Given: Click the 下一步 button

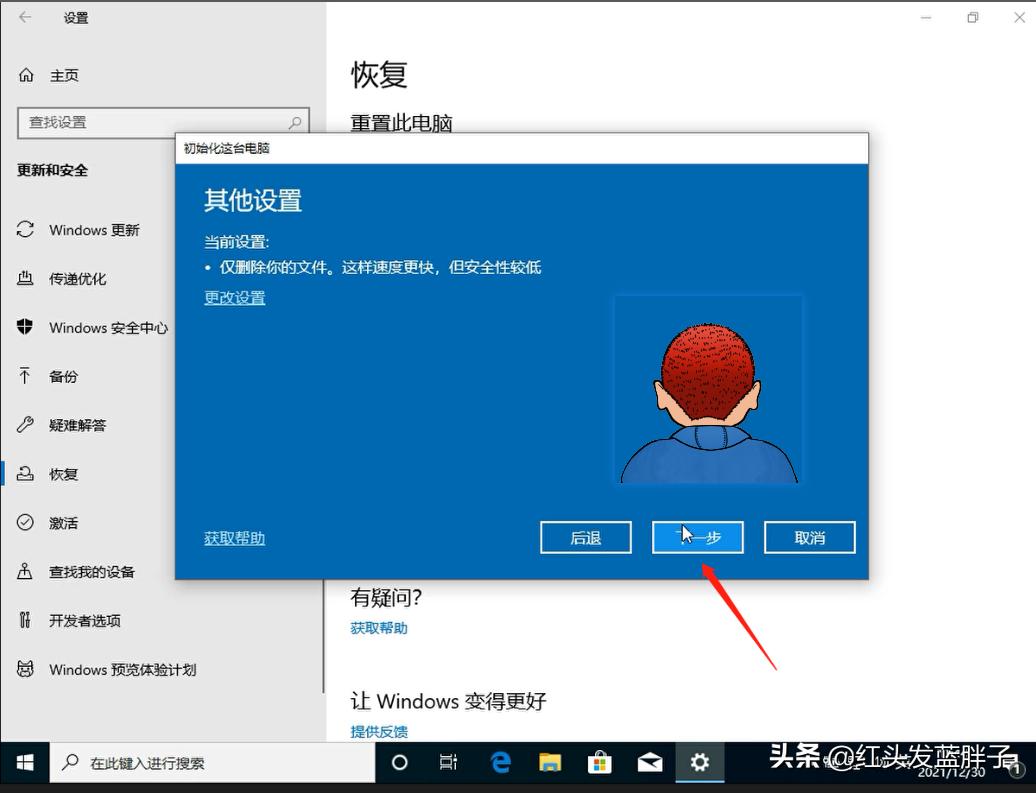Looking at the screenshot, I should pyautogui.click(x=698, y=537).
